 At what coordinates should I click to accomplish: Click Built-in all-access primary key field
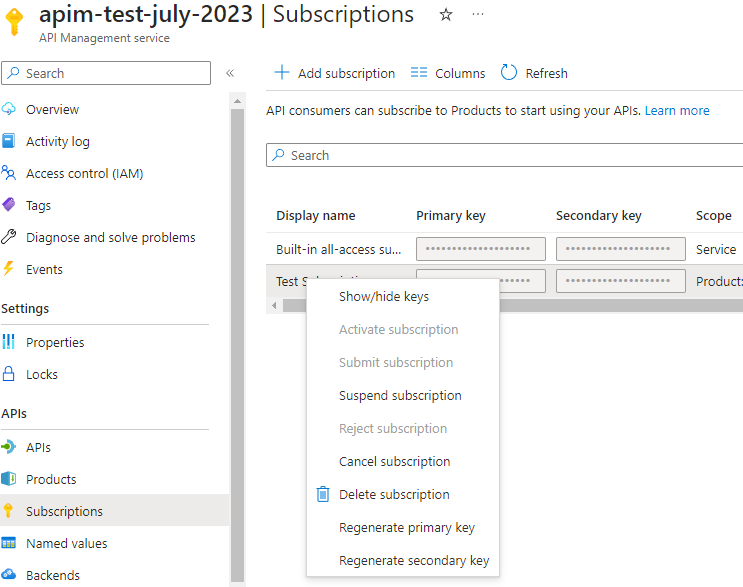481,249
